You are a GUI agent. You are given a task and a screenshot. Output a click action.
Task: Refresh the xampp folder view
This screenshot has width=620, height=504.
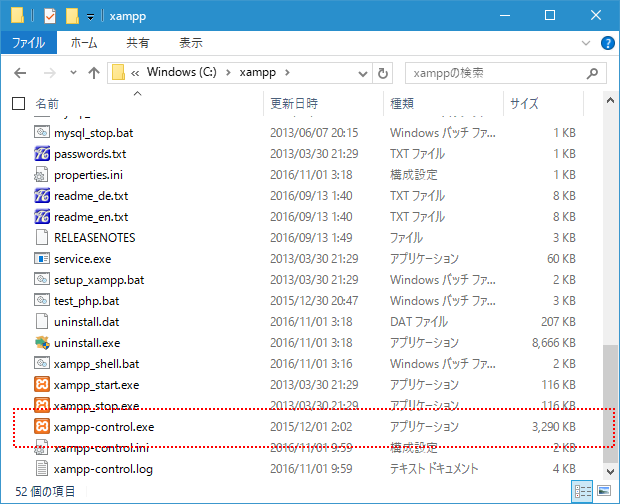click(x=382, y=73)
